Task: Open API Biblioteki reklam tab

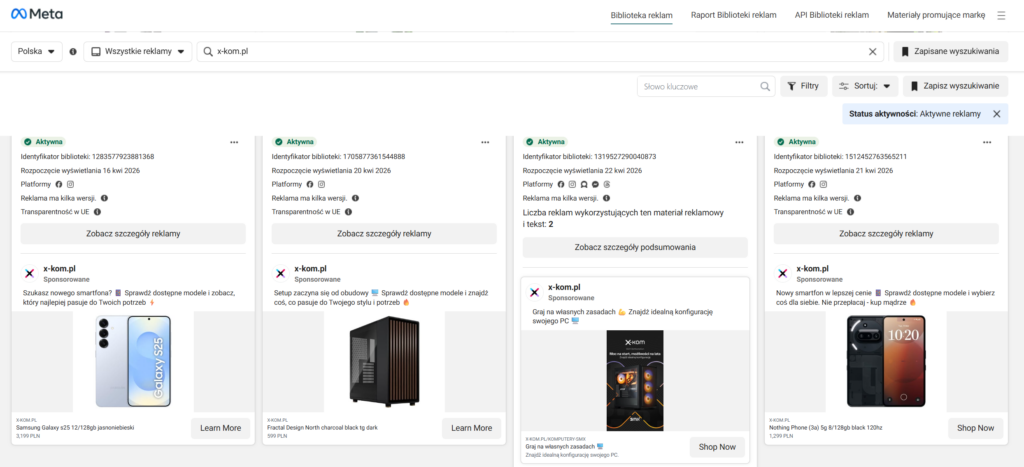Action: tap(831, 15)
